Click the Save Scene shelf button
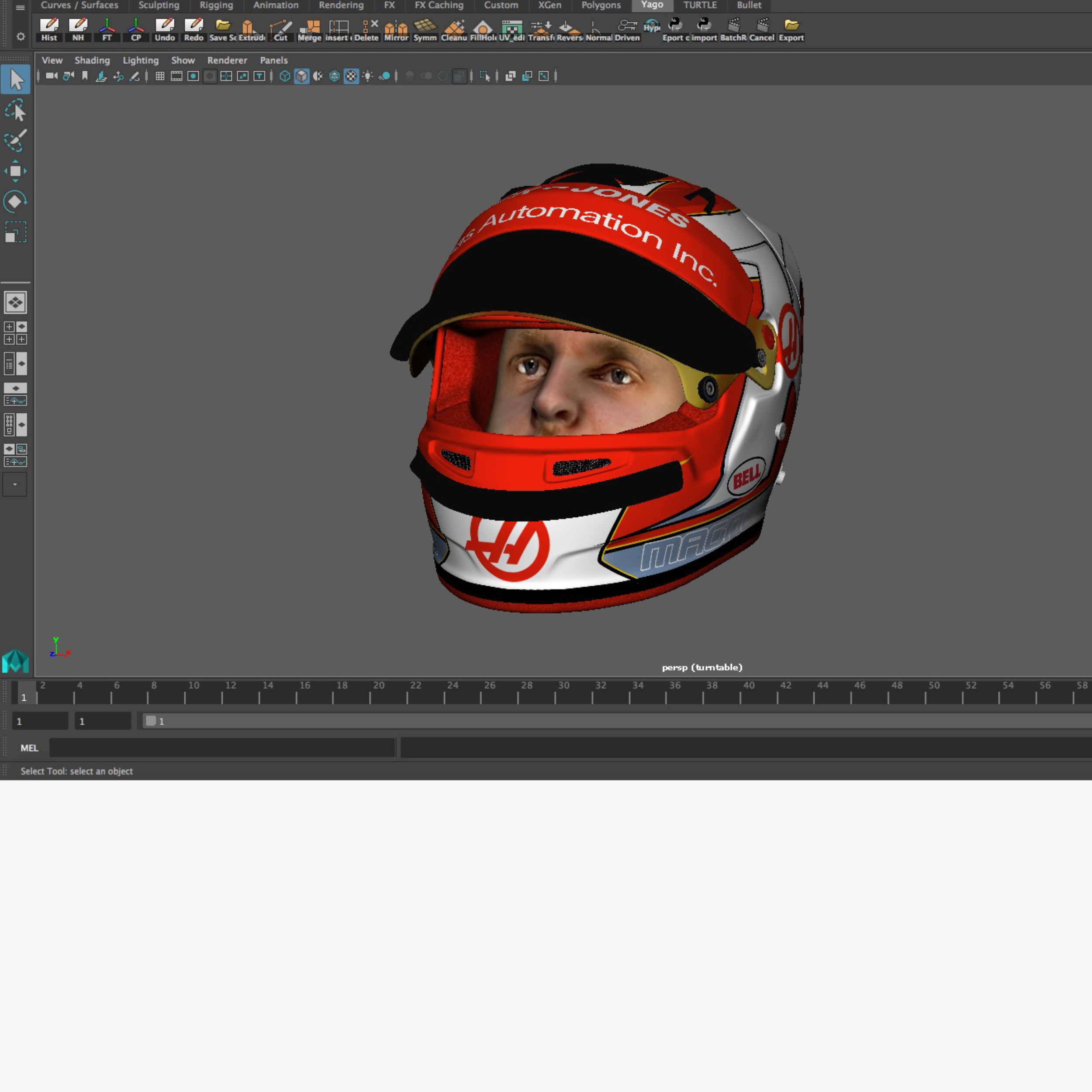The width and height of the screenshot is (1092, 1092). [223, 30]
